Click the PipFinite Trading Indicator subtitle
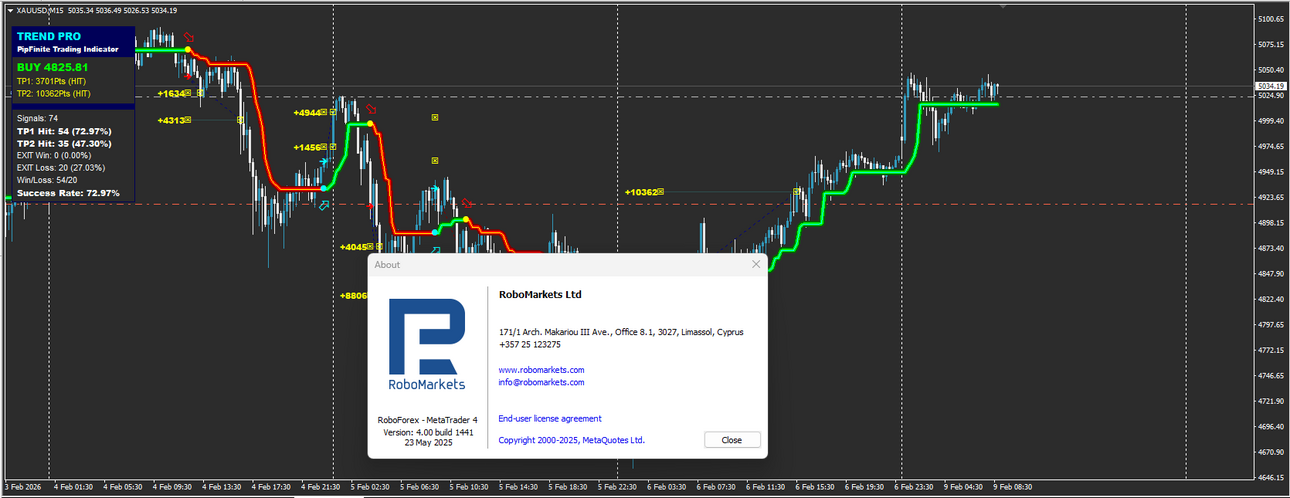This screenshot has width=1290, height=498. coord(67,49)
